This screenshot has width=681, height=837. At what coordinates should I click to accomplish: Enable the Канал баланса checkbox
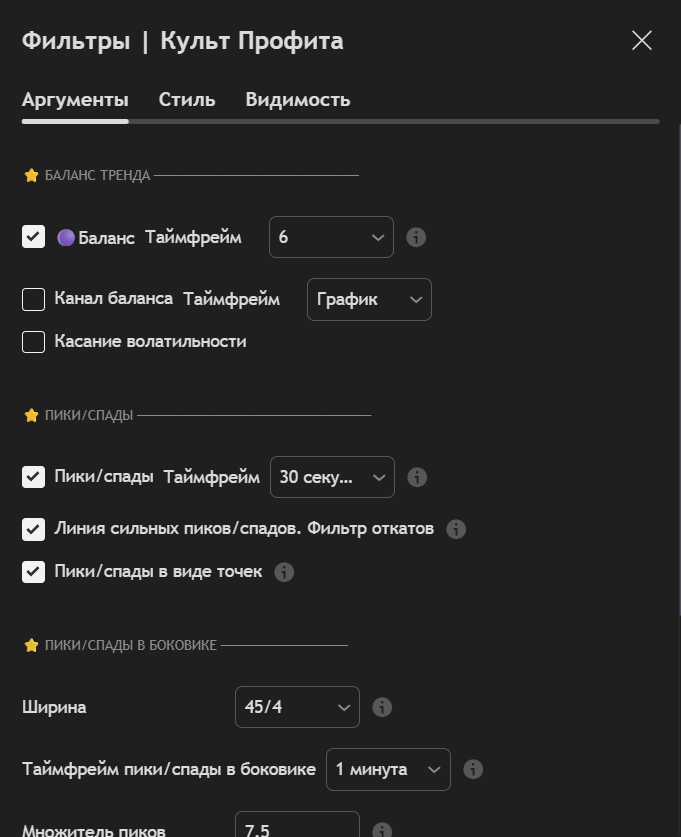[34, 299]
